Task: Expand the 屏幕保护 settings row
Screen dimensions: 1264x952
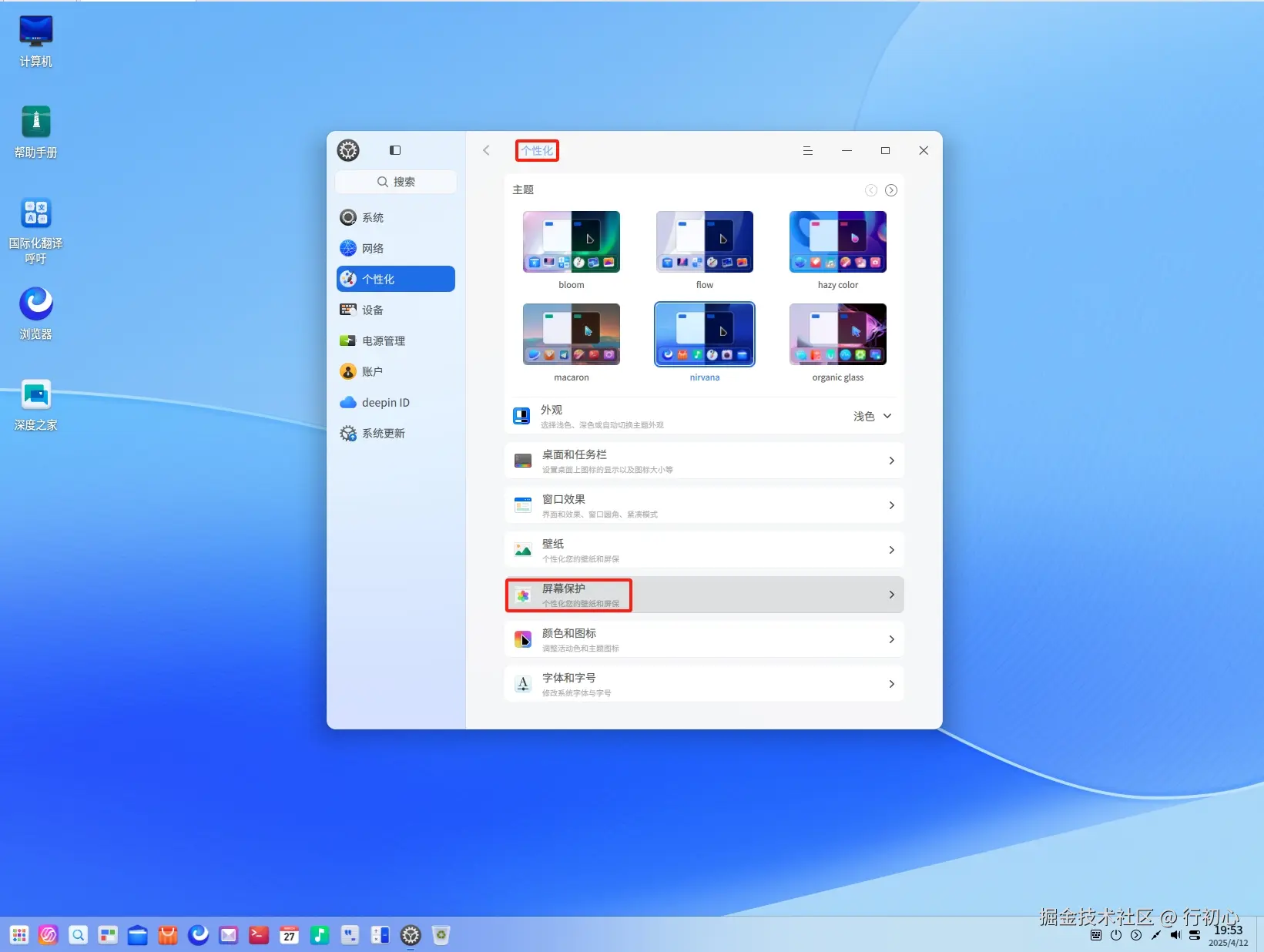Action: (x=704, y=595)
